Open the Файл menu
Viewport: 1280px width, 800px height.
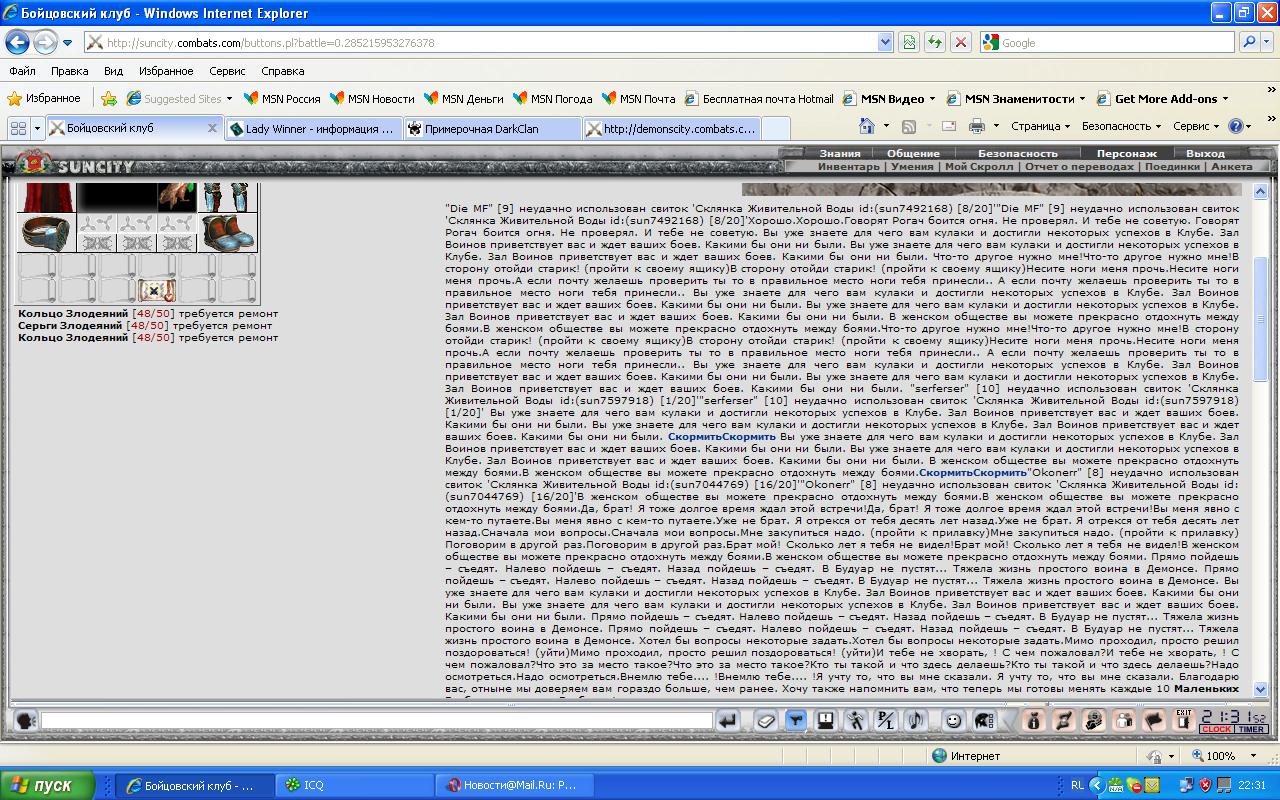(x=22, y=71)
